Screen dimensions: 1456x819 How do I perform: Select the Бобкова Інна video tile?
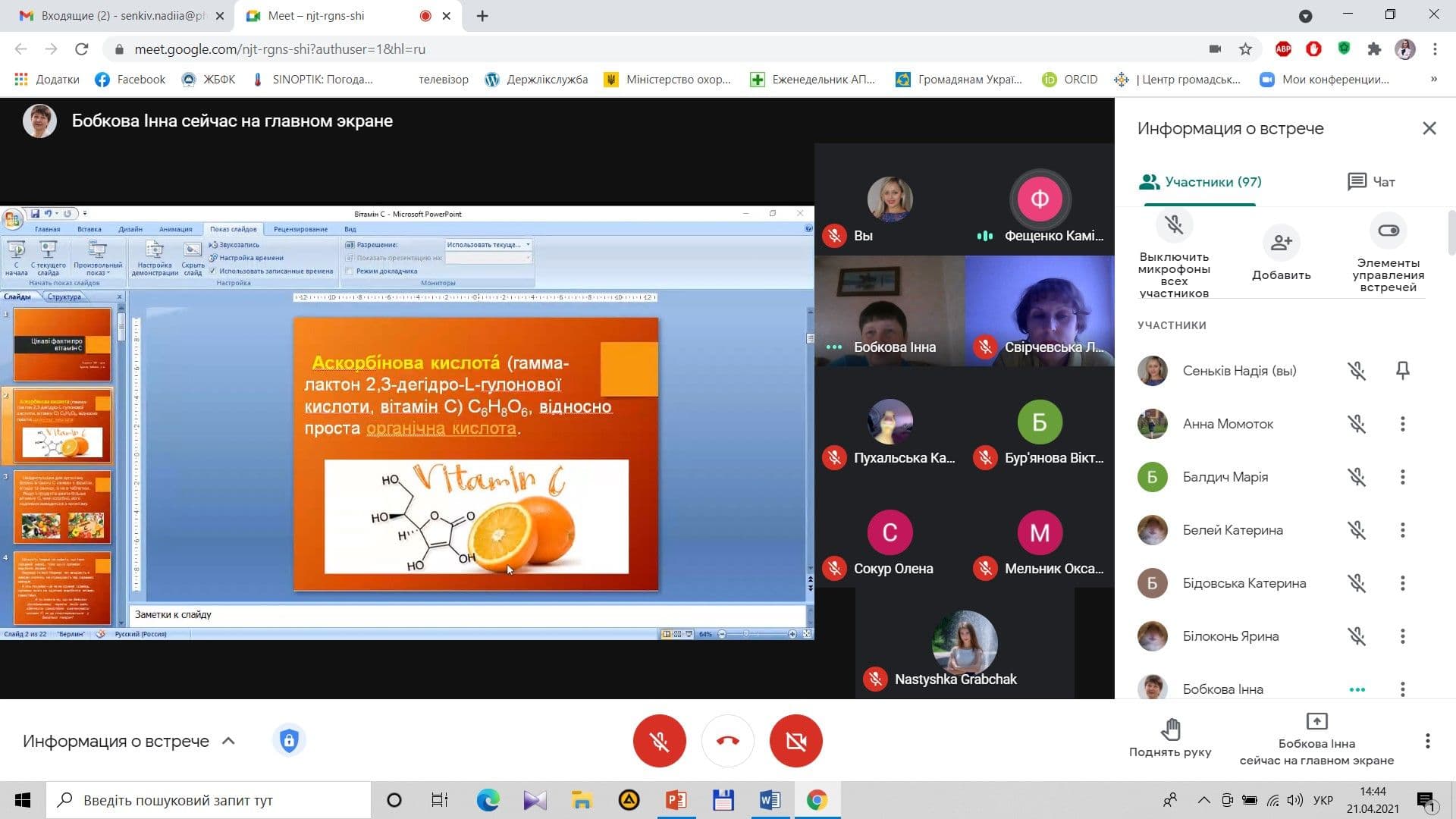coord(890,311)
